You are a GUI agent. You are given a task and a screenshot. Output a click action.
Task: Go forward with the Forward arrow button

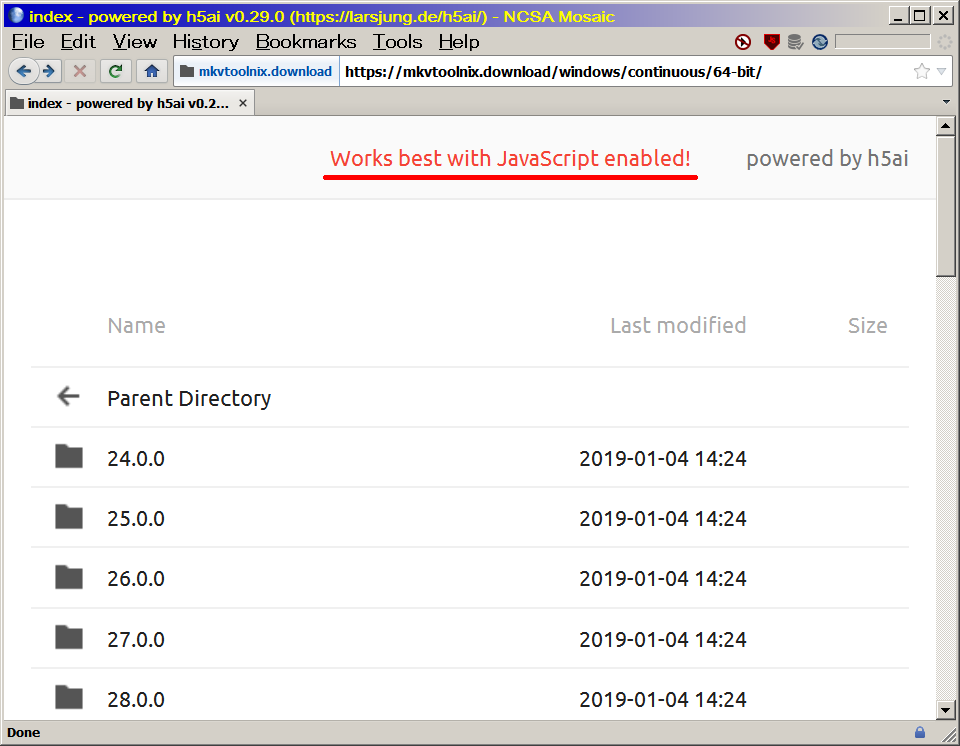coord(49,72)
